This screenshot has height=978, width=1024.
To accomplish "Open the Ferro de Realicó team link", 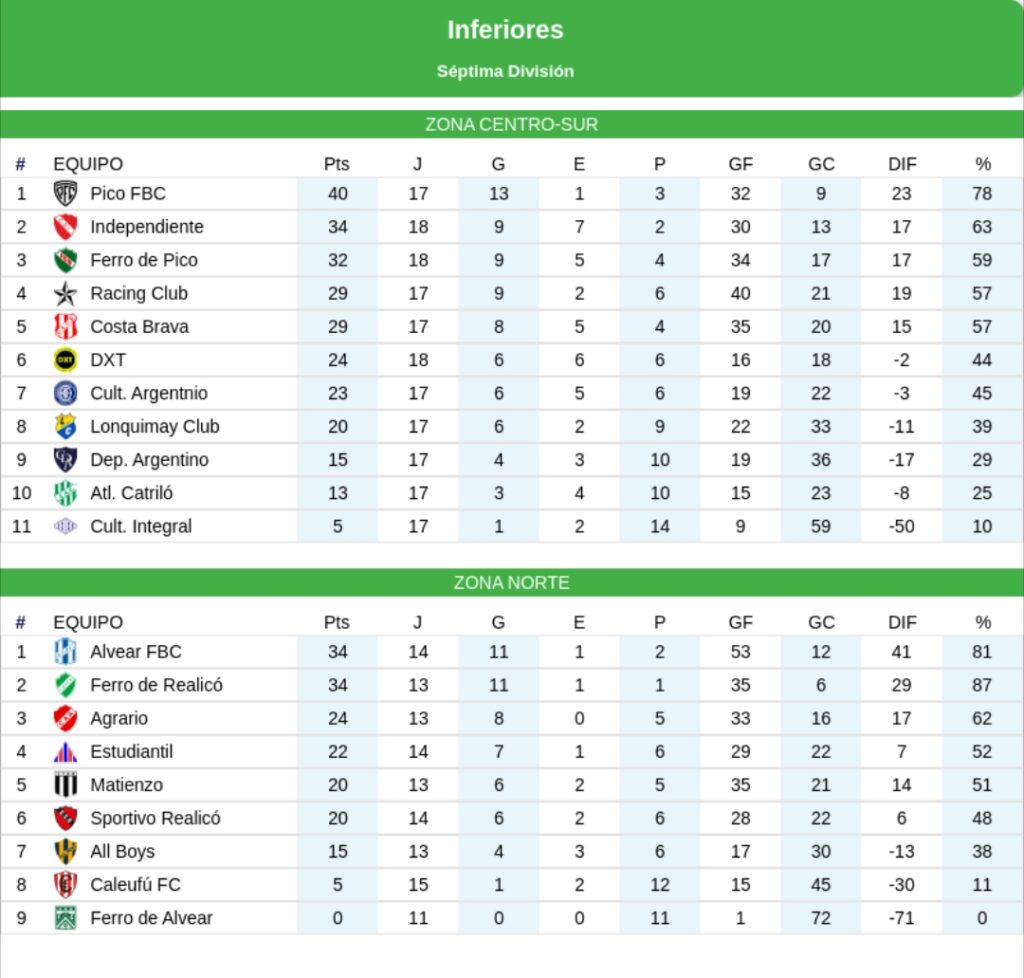I will pyautogui.click(x=156, y=685).
